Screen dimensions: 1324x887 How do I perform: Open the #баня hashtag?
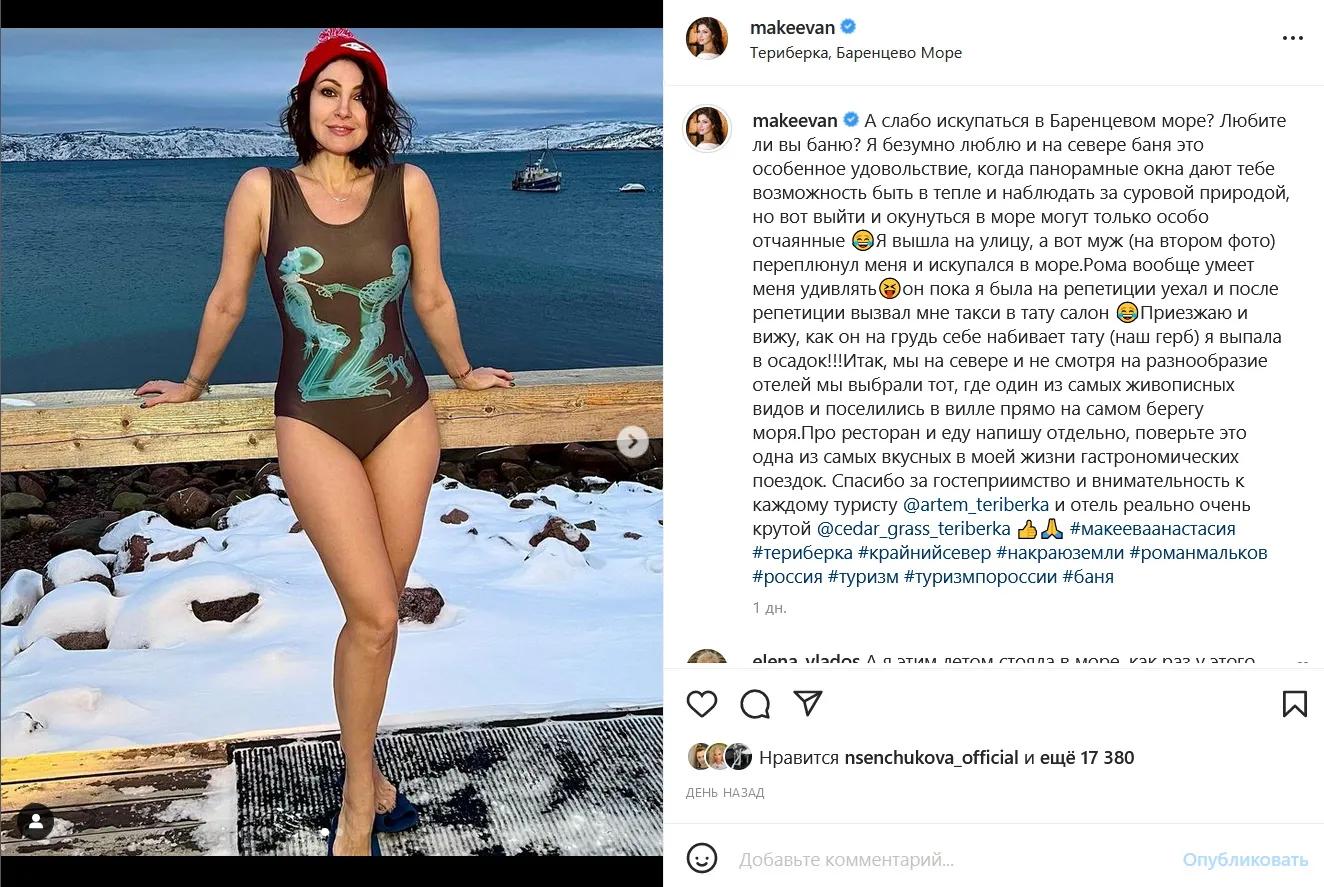pyautogui.click(x=1088, y=577)
